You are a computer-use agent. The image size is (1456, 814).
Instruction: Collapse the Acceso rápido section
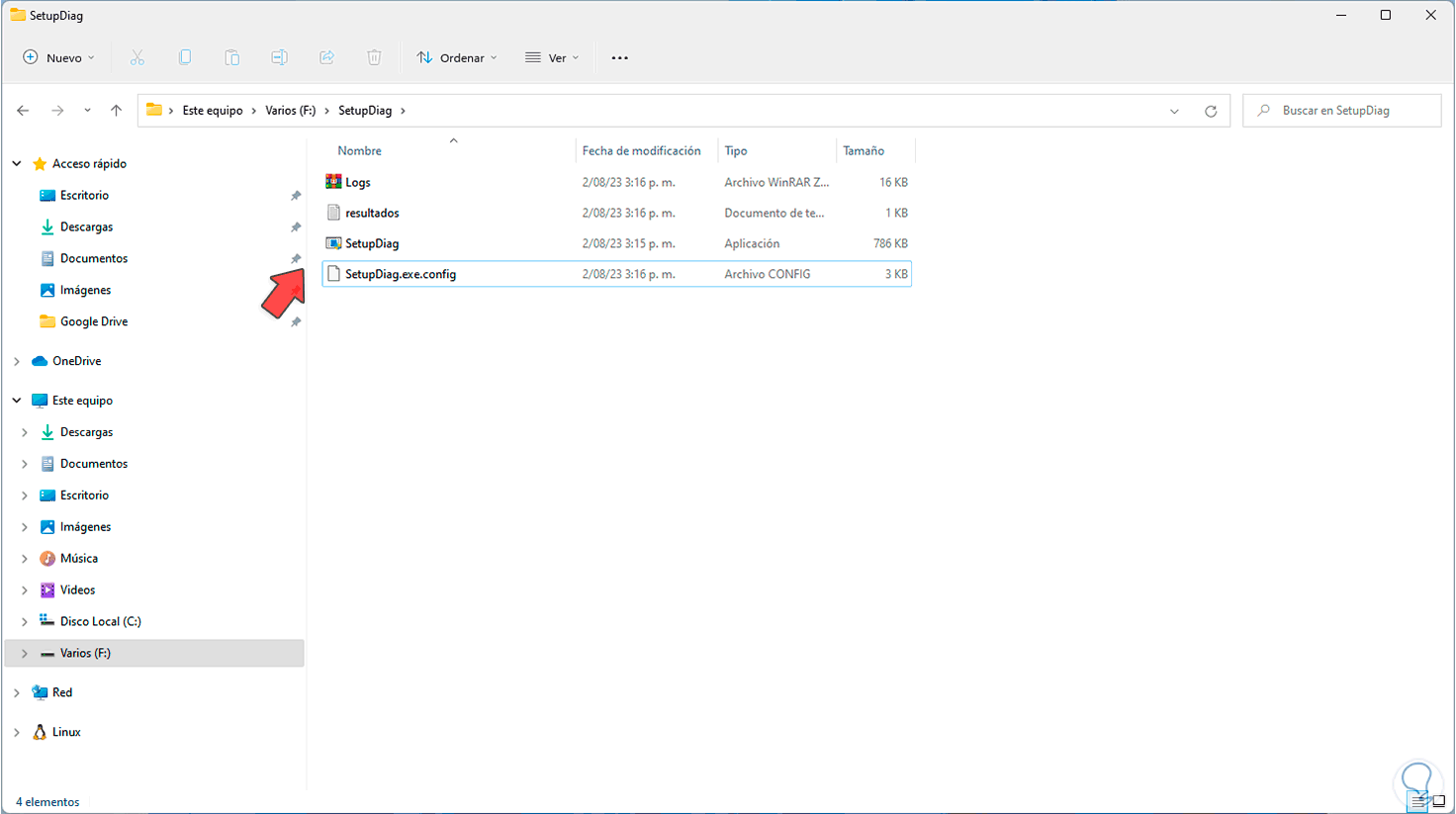click(x=17, y=163)
